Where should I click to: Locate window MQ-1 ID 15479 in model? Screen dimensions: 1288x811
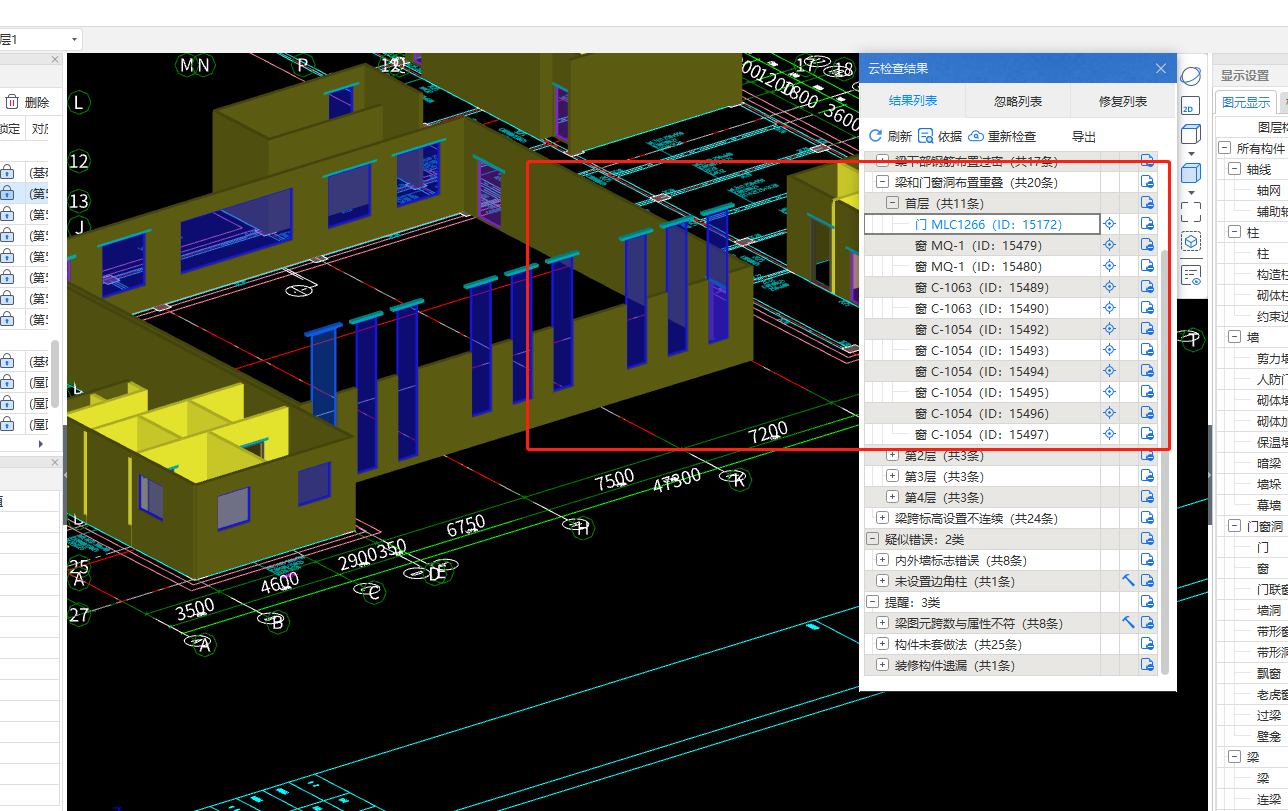point(1109,245)
